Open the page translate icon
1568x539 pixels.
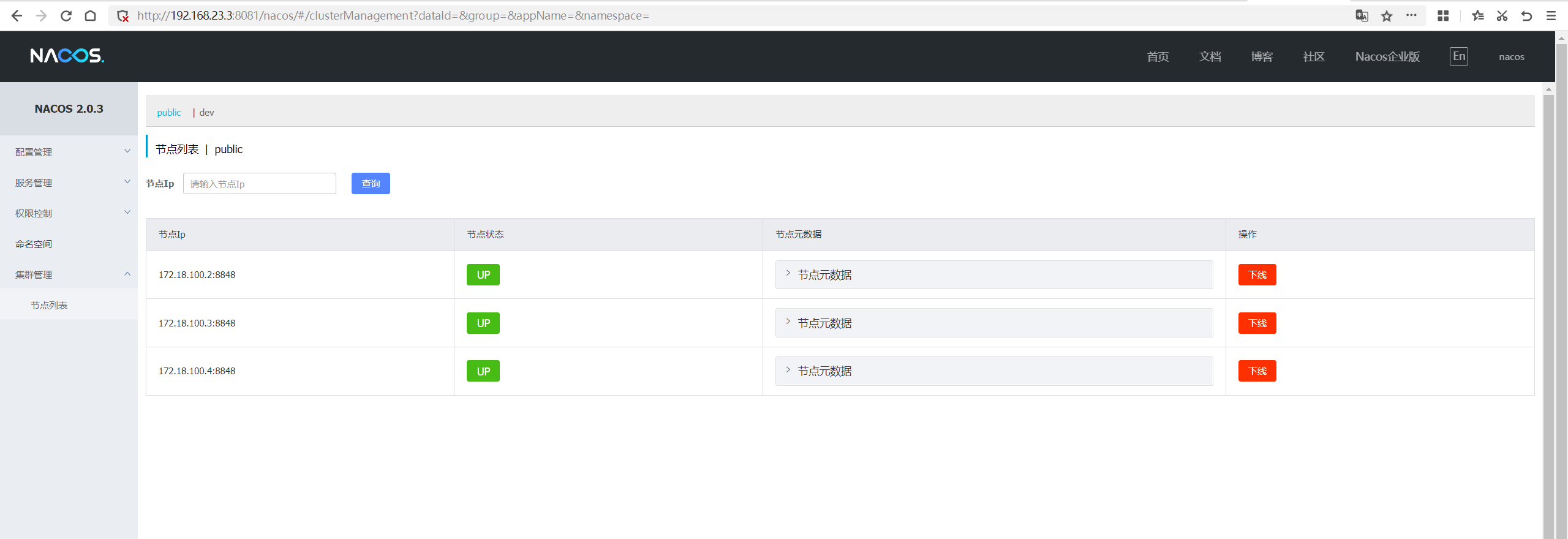(x=1362, y=16)
